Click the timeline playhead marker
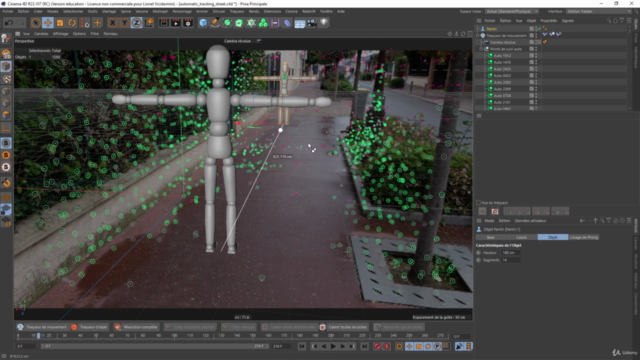This screenshot has width=640, height=360. click(x=38, y=336)
